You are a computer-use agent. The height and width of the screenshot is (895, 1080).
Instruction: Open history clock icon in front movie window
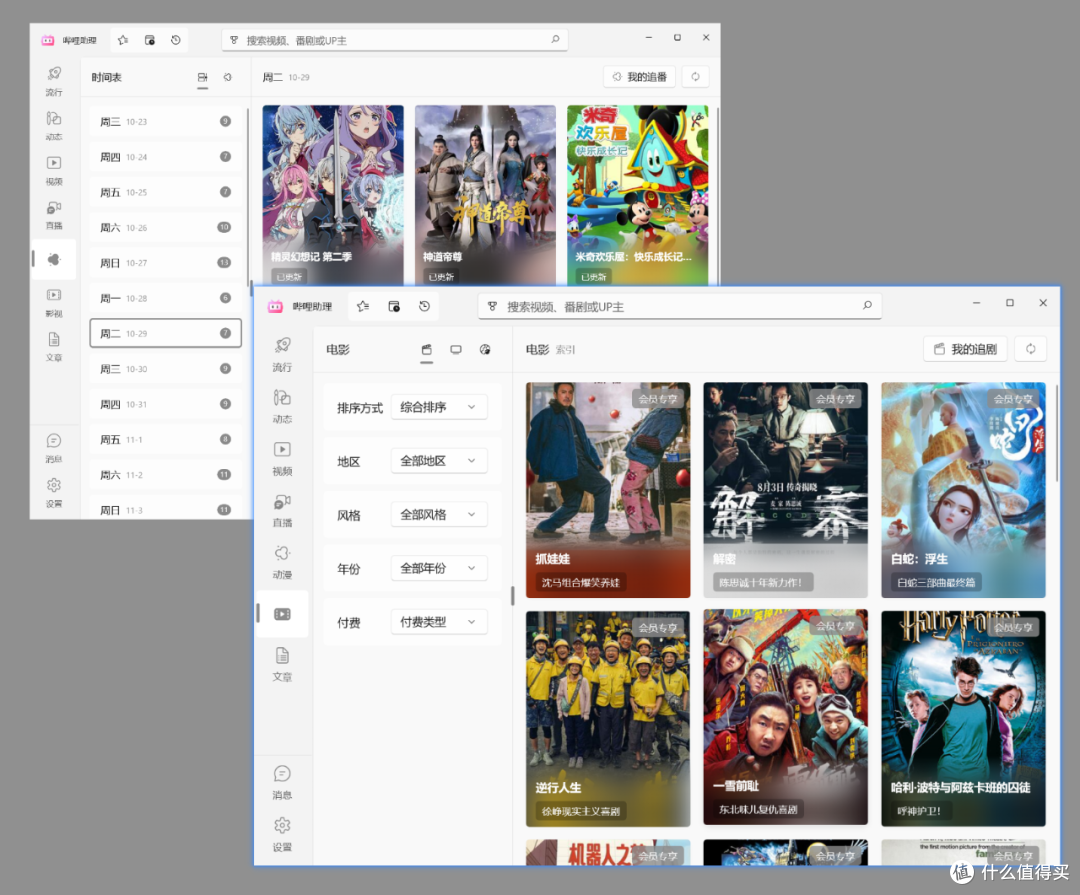point(424,307)
